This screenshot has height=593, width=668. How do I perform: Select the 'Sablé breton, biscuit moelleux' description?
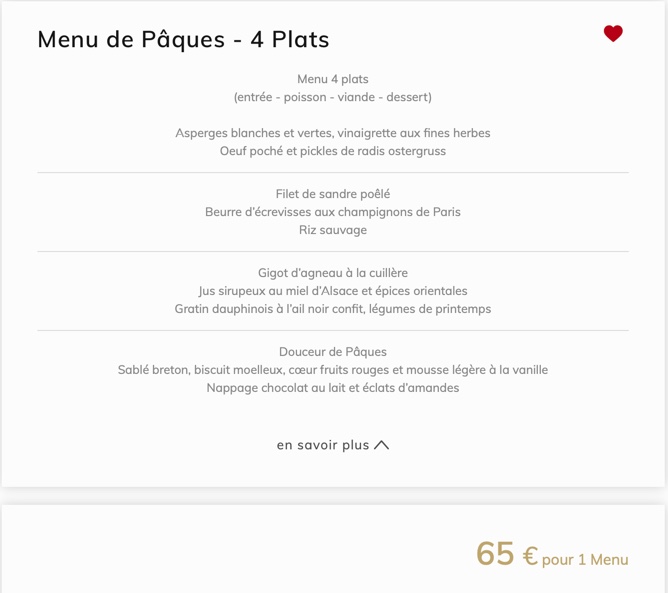[333, 370]
